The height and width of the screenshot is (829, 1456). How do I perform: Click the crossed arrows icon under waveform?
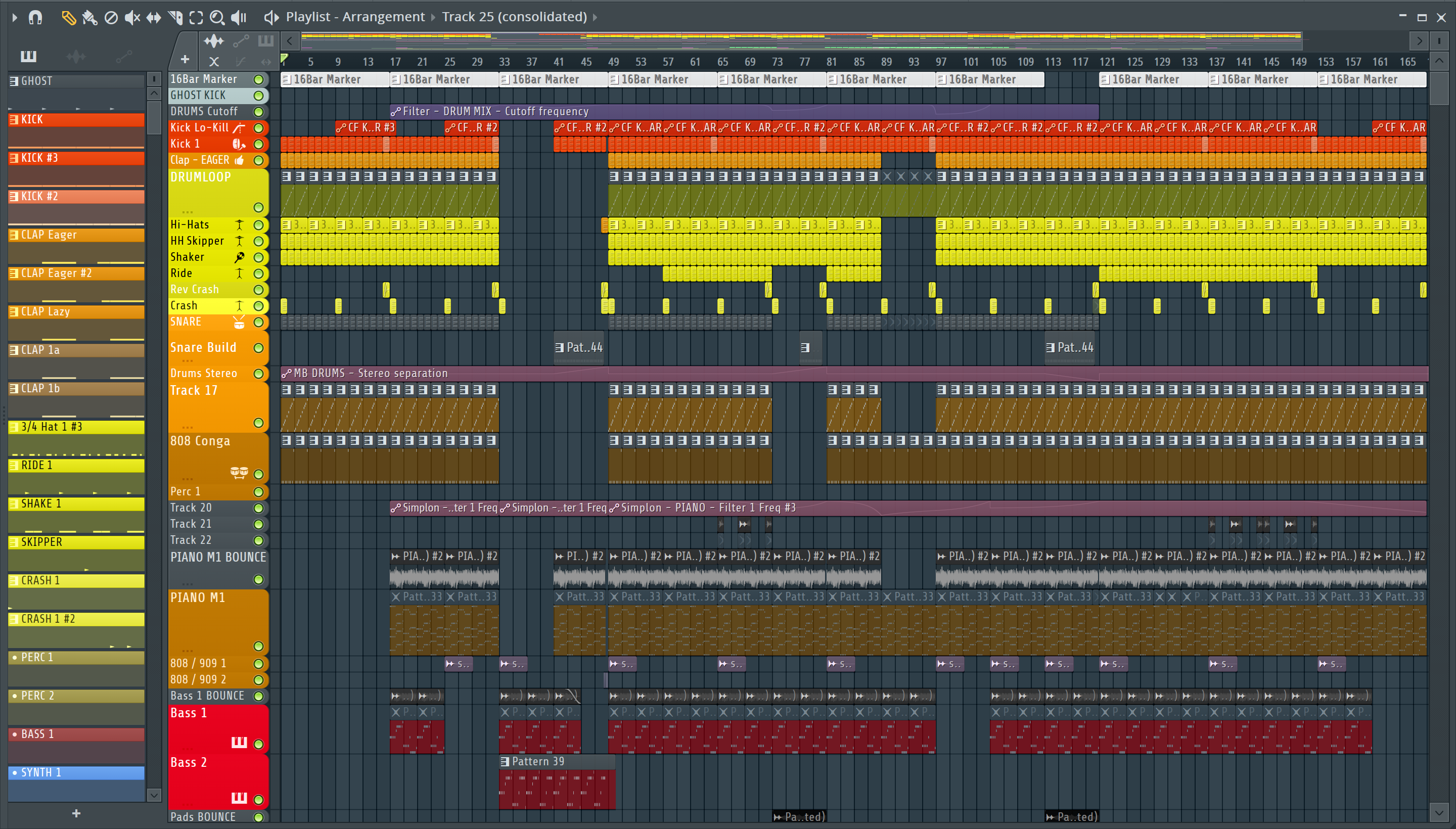(214, 61)
